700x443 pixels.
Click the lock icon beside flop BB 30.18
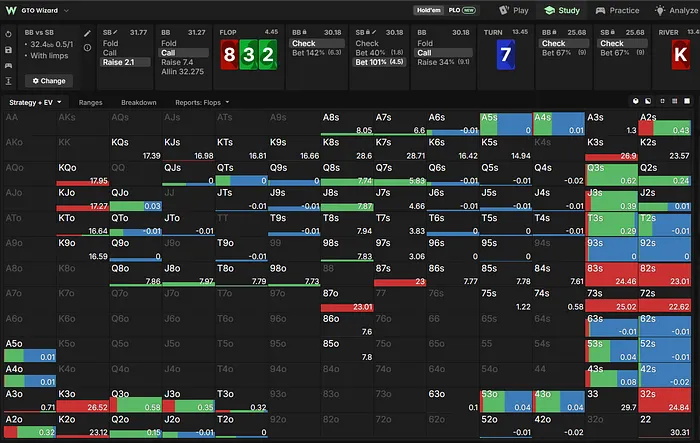[304, 32]
